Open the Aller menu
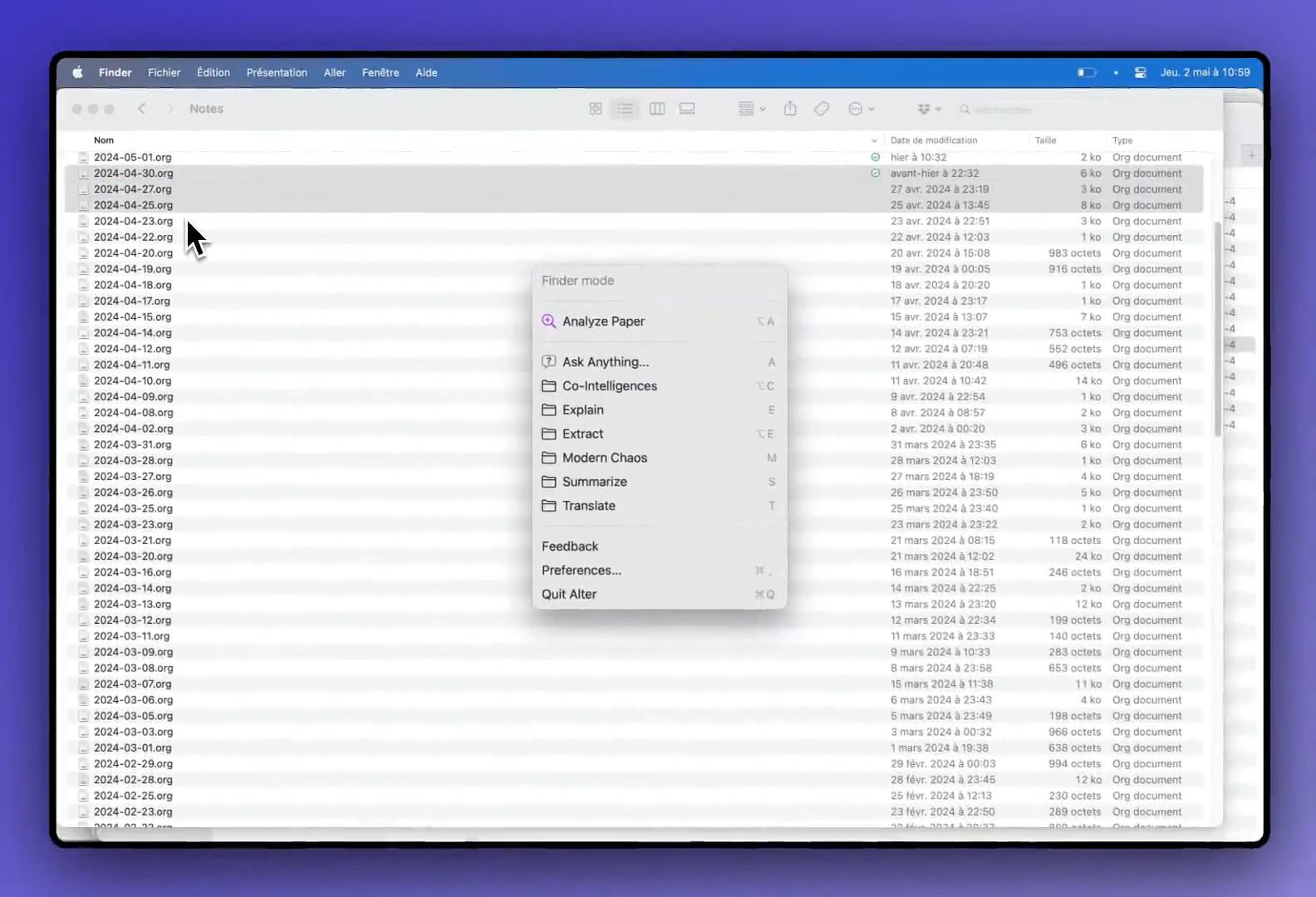This screenshot has height=897, width=1316. click(335, 72)
